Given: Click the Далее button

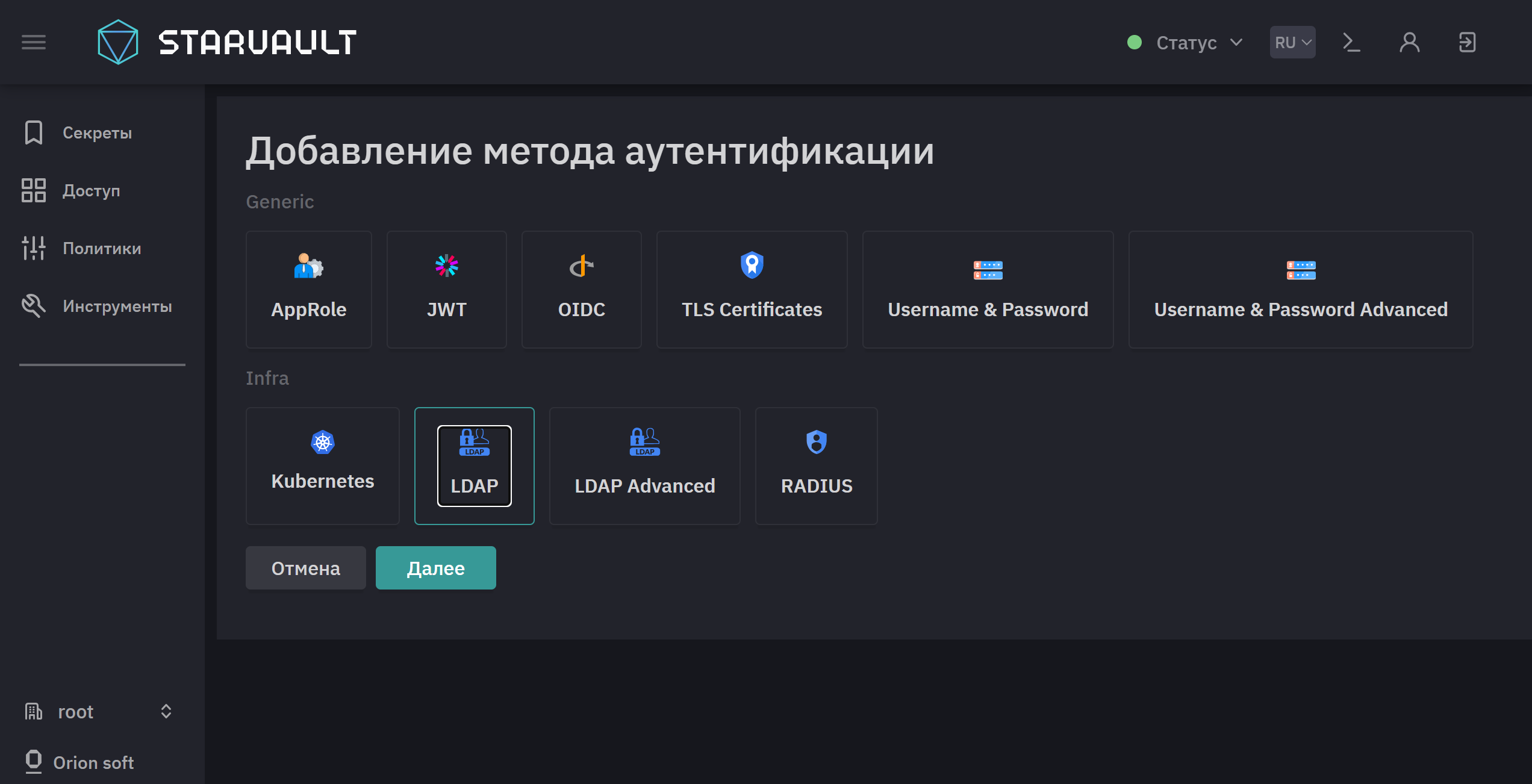Looking at the screenshot, I should coord(436,568).
